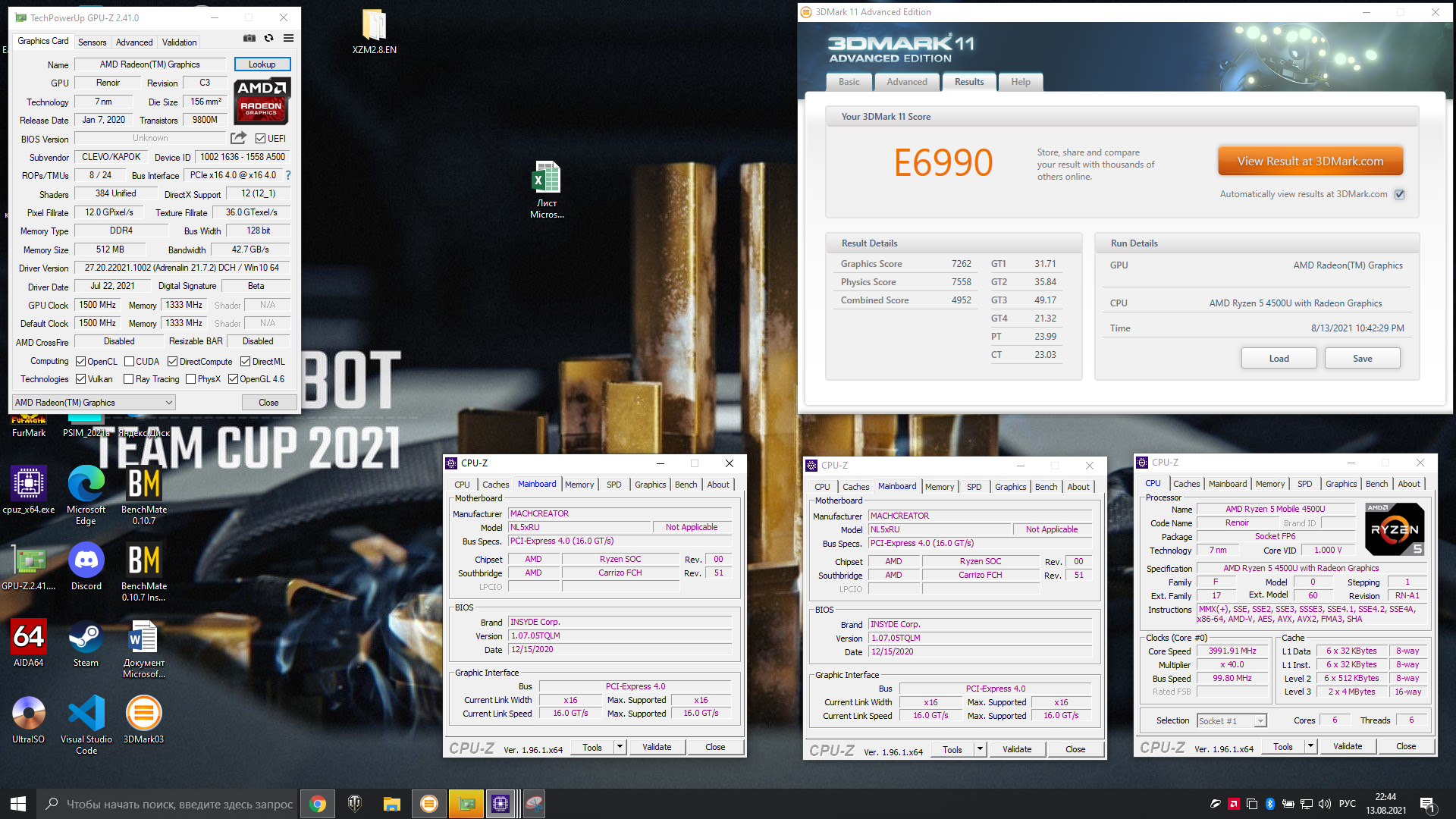Expand the AMD Radeon(TM) Graphics GPU selector dropdown
The width and height of the screenshot is (1456, 819).
pyautogui.click(x=94, y=403)
